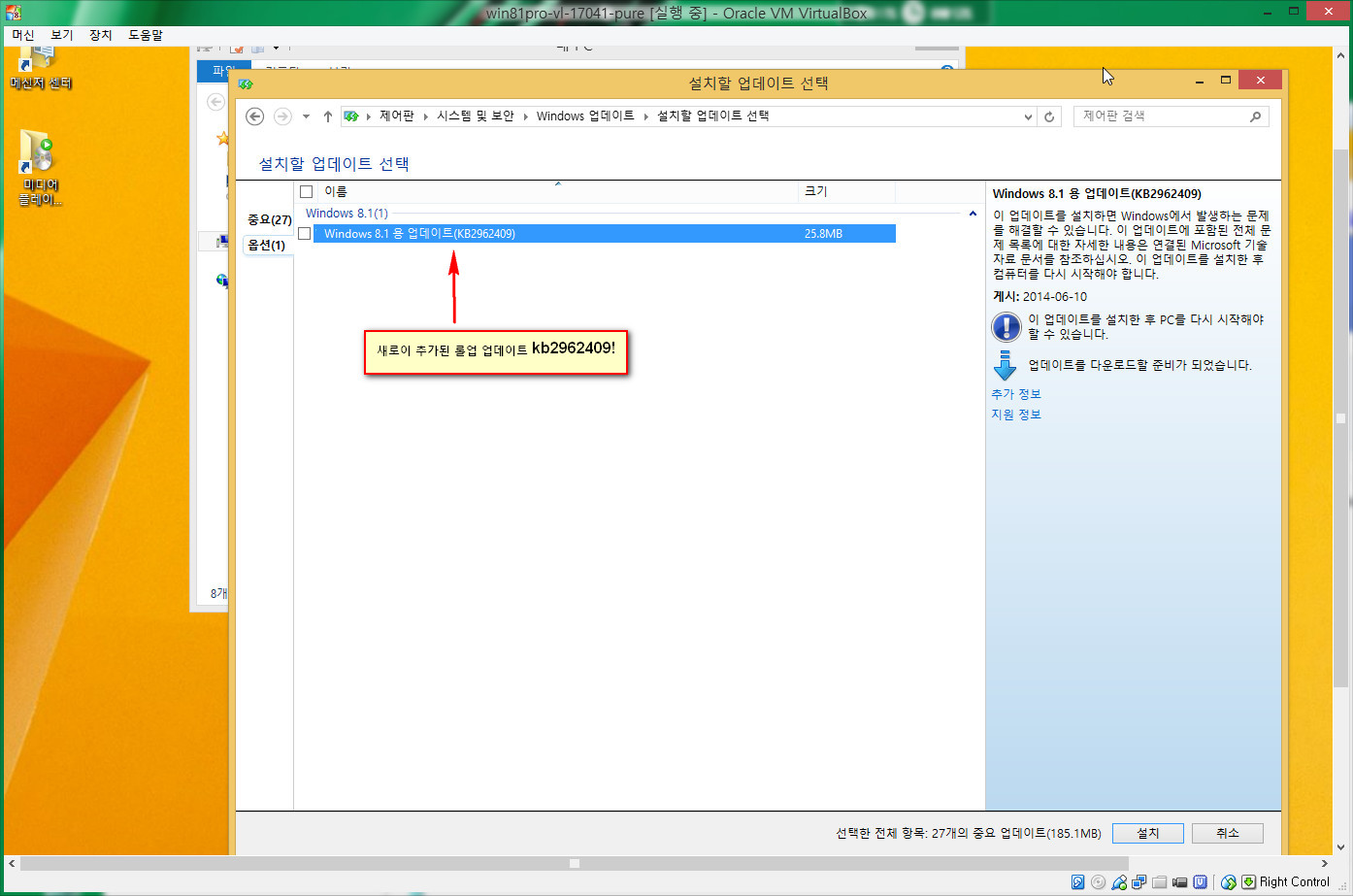Click the vertical scrollbar thumb of the VM window

[1340, 418]
